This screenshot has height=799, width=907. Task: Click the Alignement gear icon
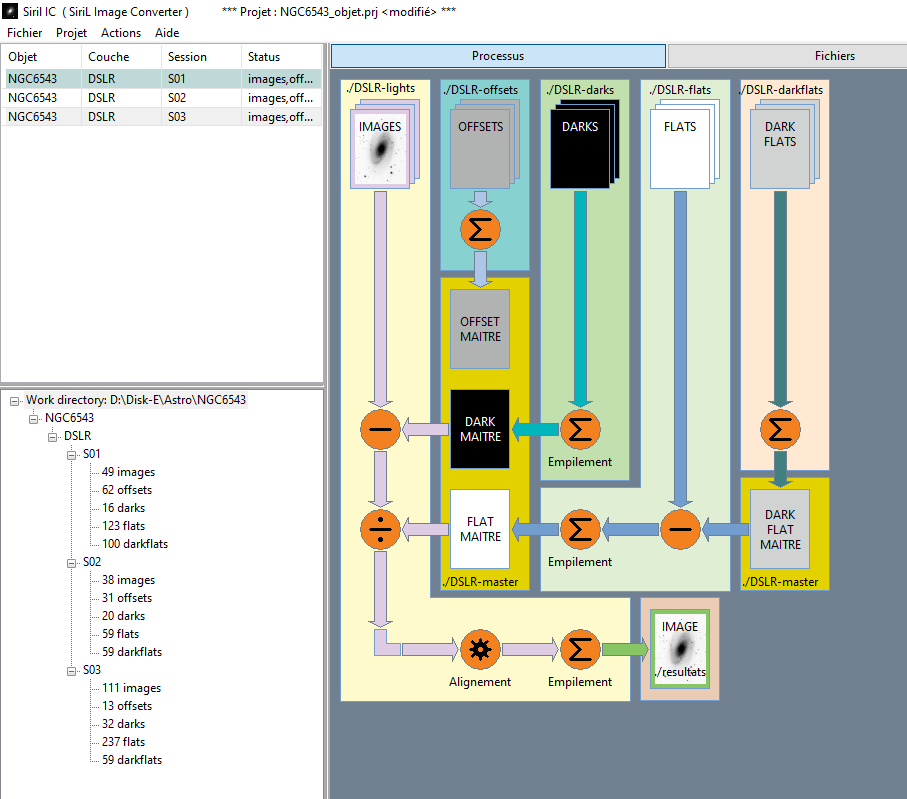coord(480,649)
